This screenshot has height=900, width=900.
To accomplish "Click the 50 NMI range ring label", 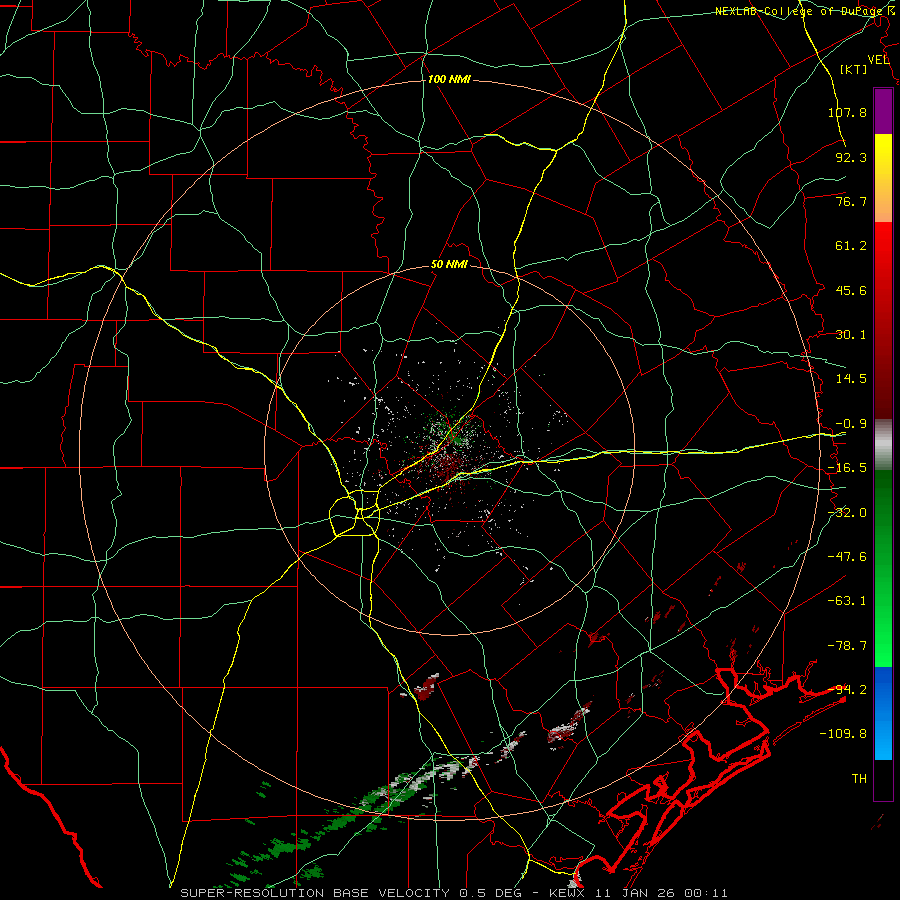I will click(449, 265).
